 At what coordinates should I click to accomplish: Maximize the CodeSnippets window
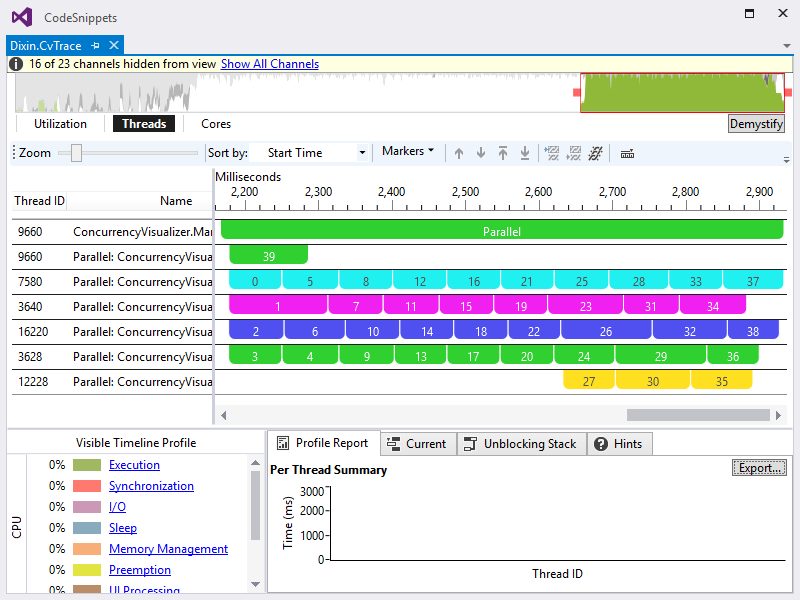click(749, 13)
